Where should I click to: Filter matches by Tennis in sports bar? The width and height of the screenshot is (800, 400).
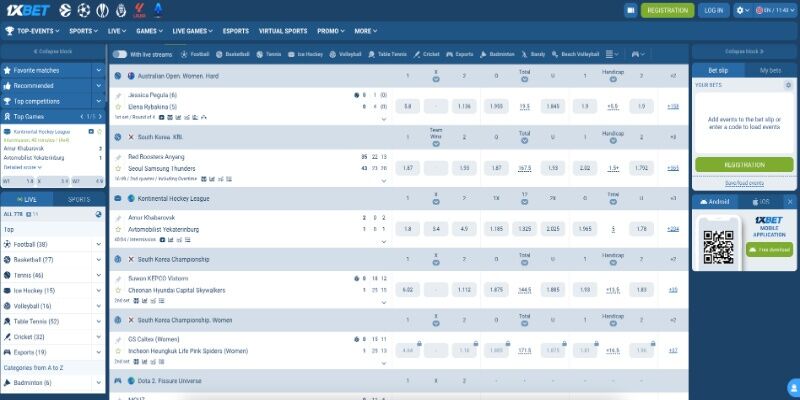(x=269, y=54)
